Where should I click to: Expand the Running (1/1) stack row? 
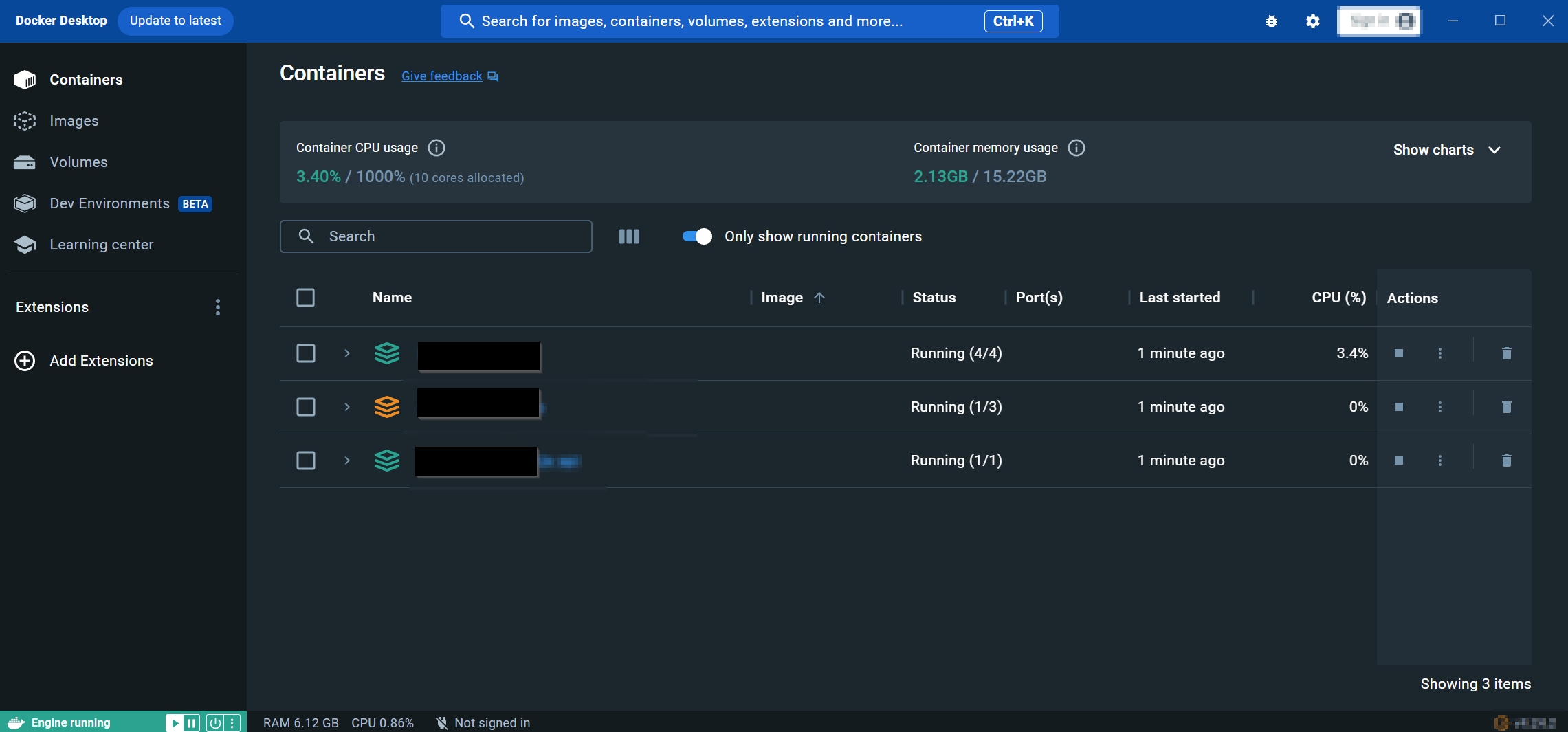click(x=347, y=461)
